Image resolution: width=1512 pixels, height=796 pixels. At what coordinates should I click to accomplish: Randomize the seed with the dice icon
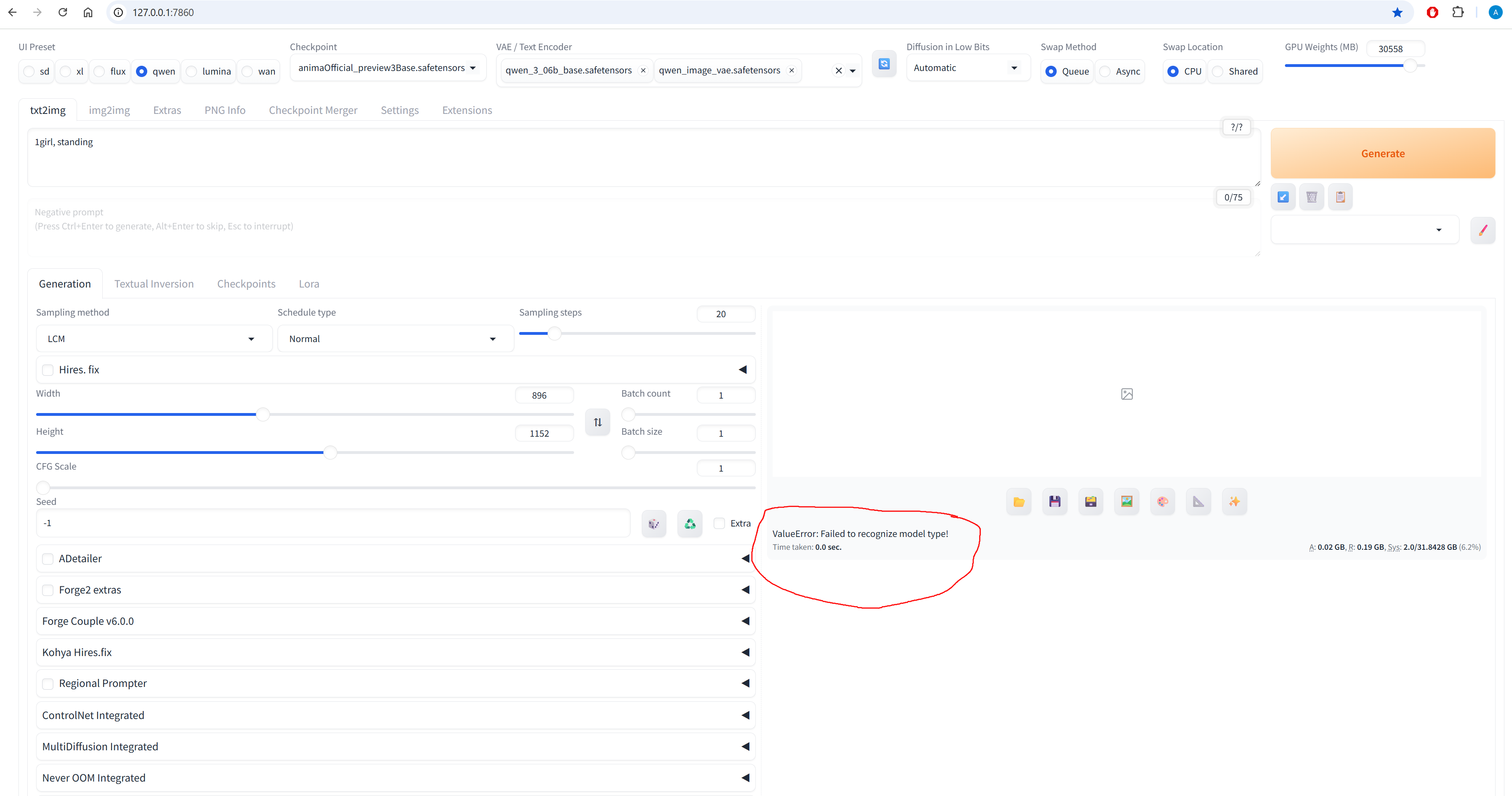click(x=654, y=523)
